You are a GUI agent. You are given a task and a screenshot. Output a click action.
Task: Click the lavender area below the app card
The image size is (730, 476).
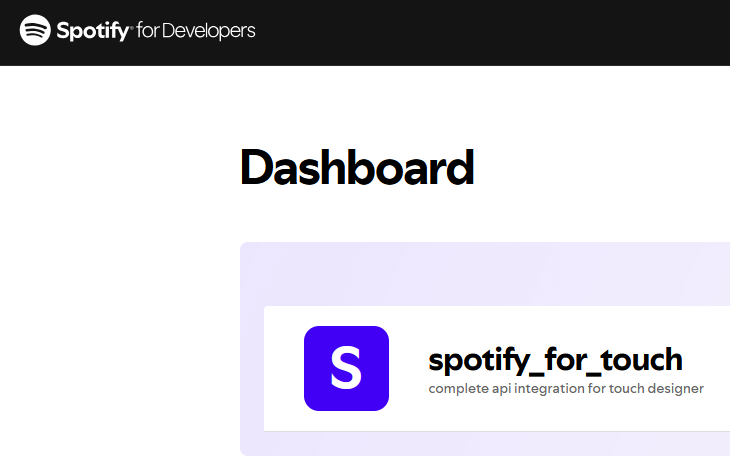pyautogui.click(x=480, y=444)
